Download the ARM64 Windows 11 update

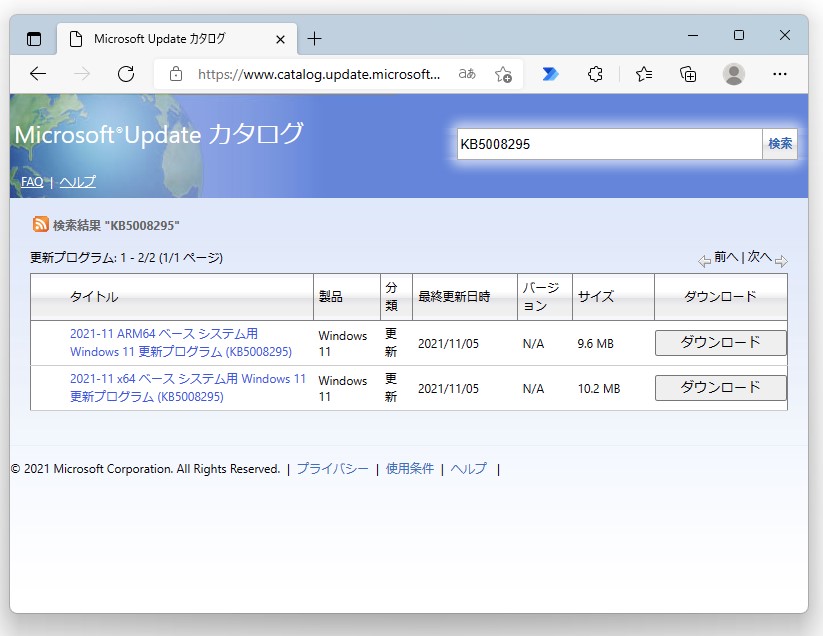coord(719,343)
